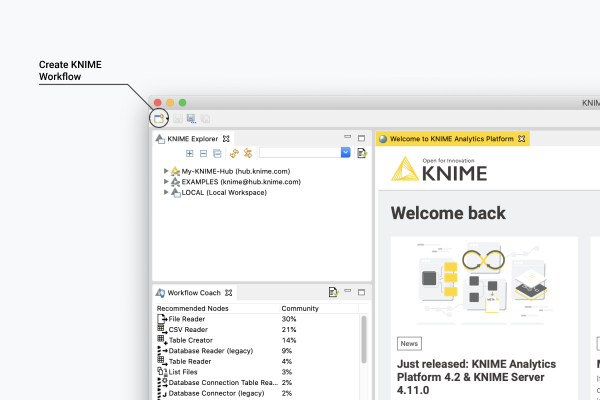This screenshot has height=400, width=600.
Task: Close the Welcome to KNIME tab
Action: tap(522, 139)
